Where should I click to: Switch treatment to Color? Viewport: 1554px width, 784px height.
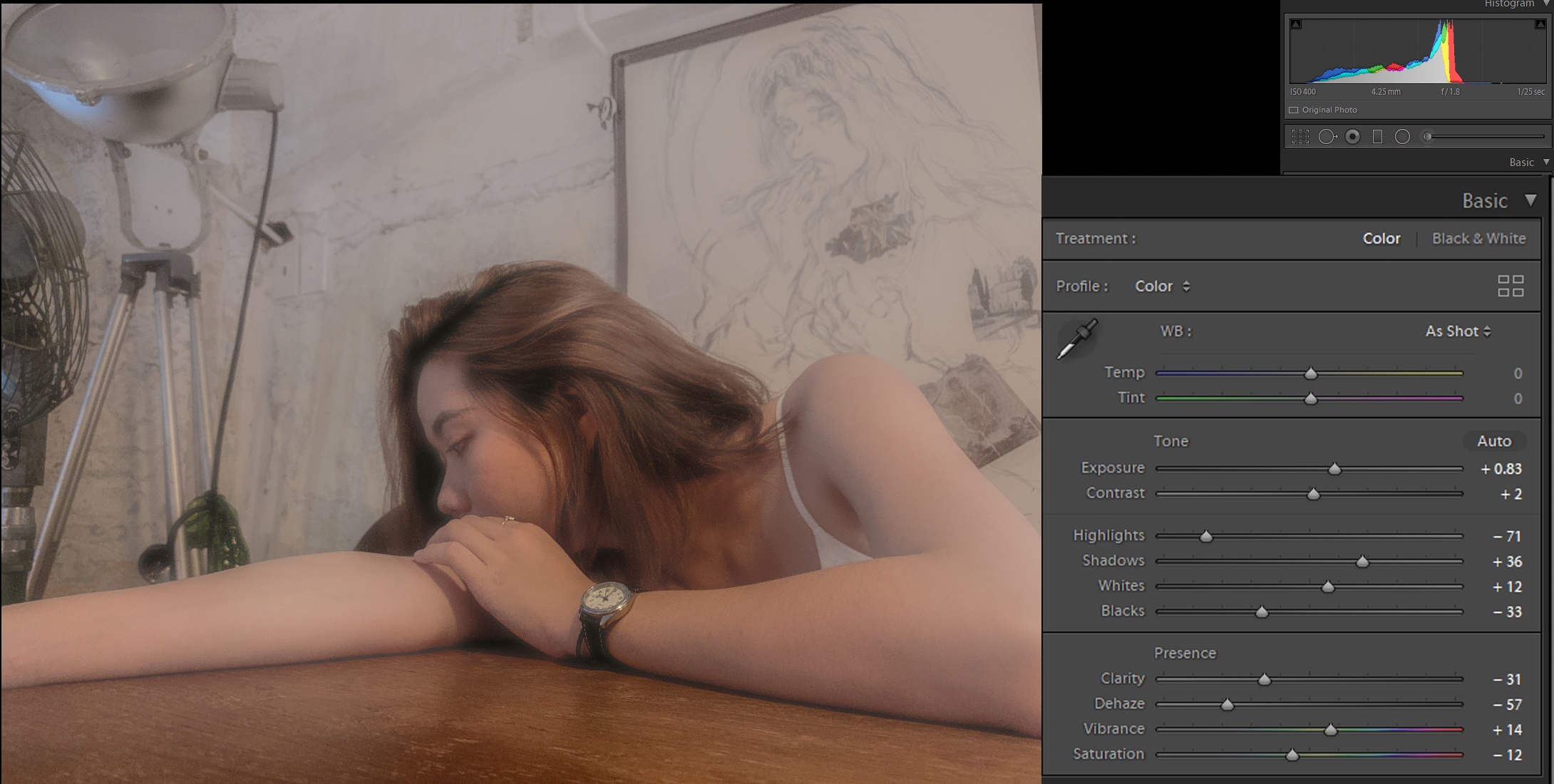click(x=1381, y=239)
